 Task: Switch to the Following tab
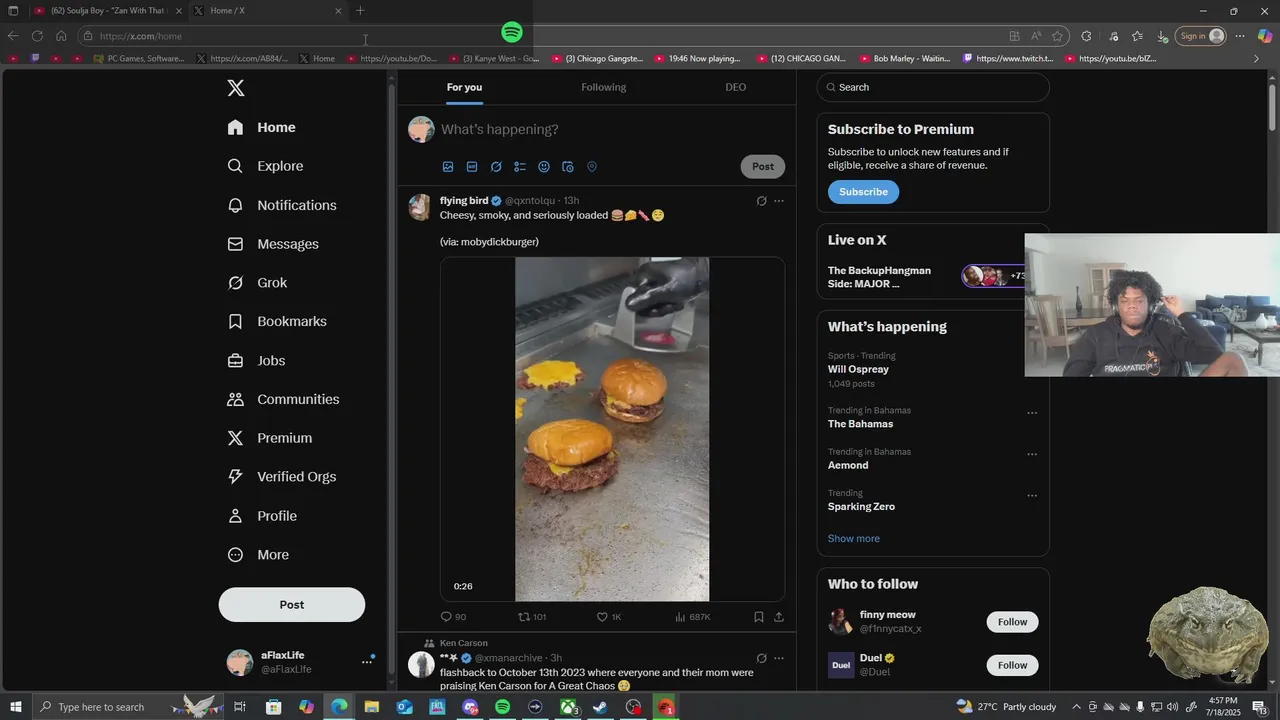click(x=604, y=87)
